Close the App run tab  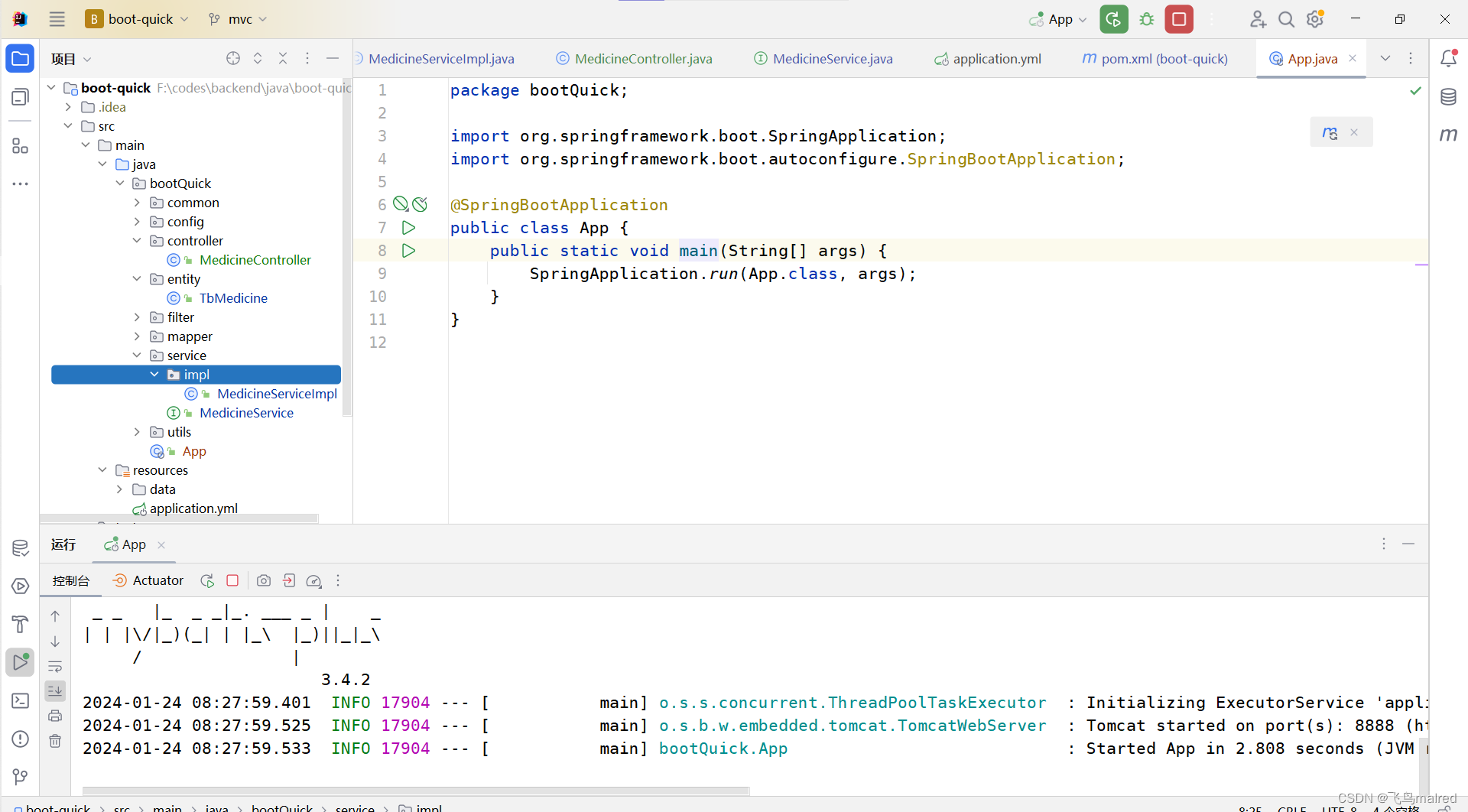point(161,545)
